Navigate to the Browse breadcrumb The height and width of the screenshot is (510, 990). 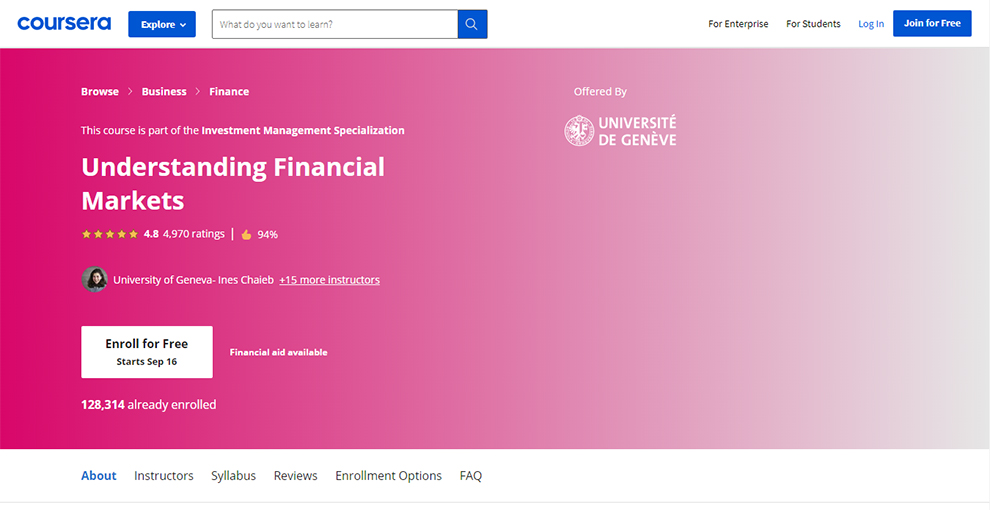pyautogui.click(x=100, y=91)
